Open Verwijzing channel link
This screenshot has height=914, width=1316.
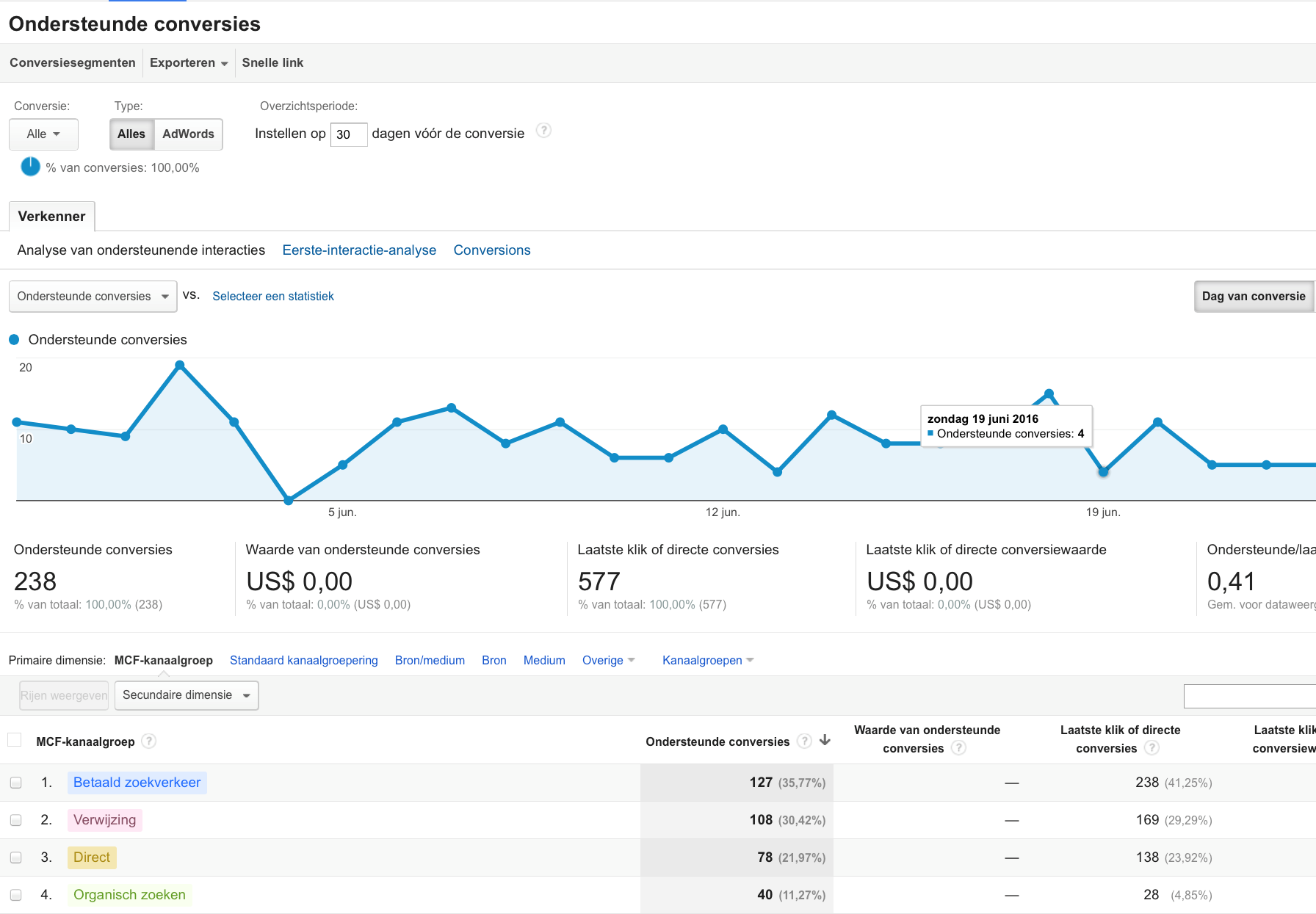[x=104, y=820]
